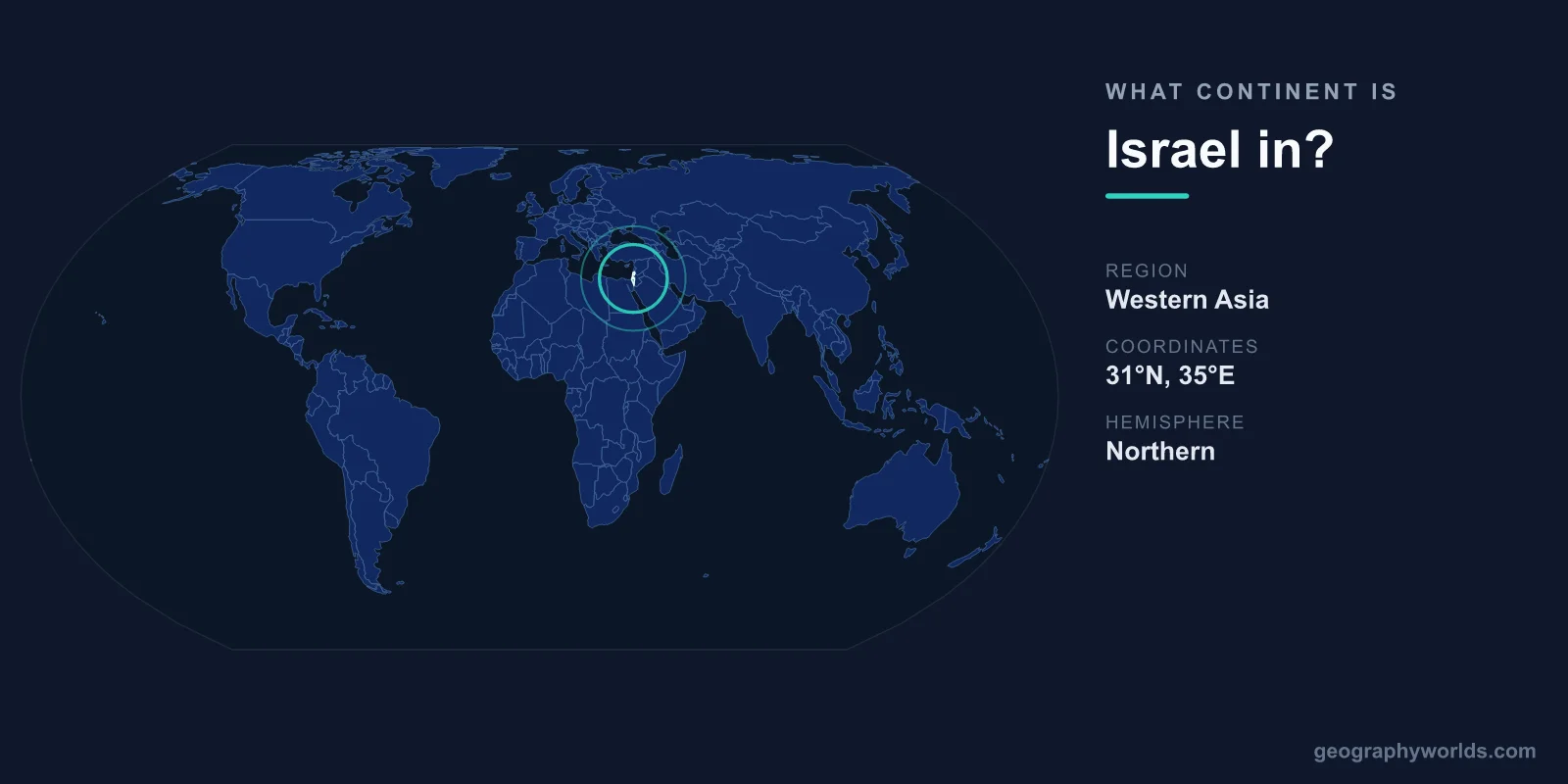Viewport: 1568px width, 784px height.
Task: Click the 'REGION' label
Action: pos(1147,270)
